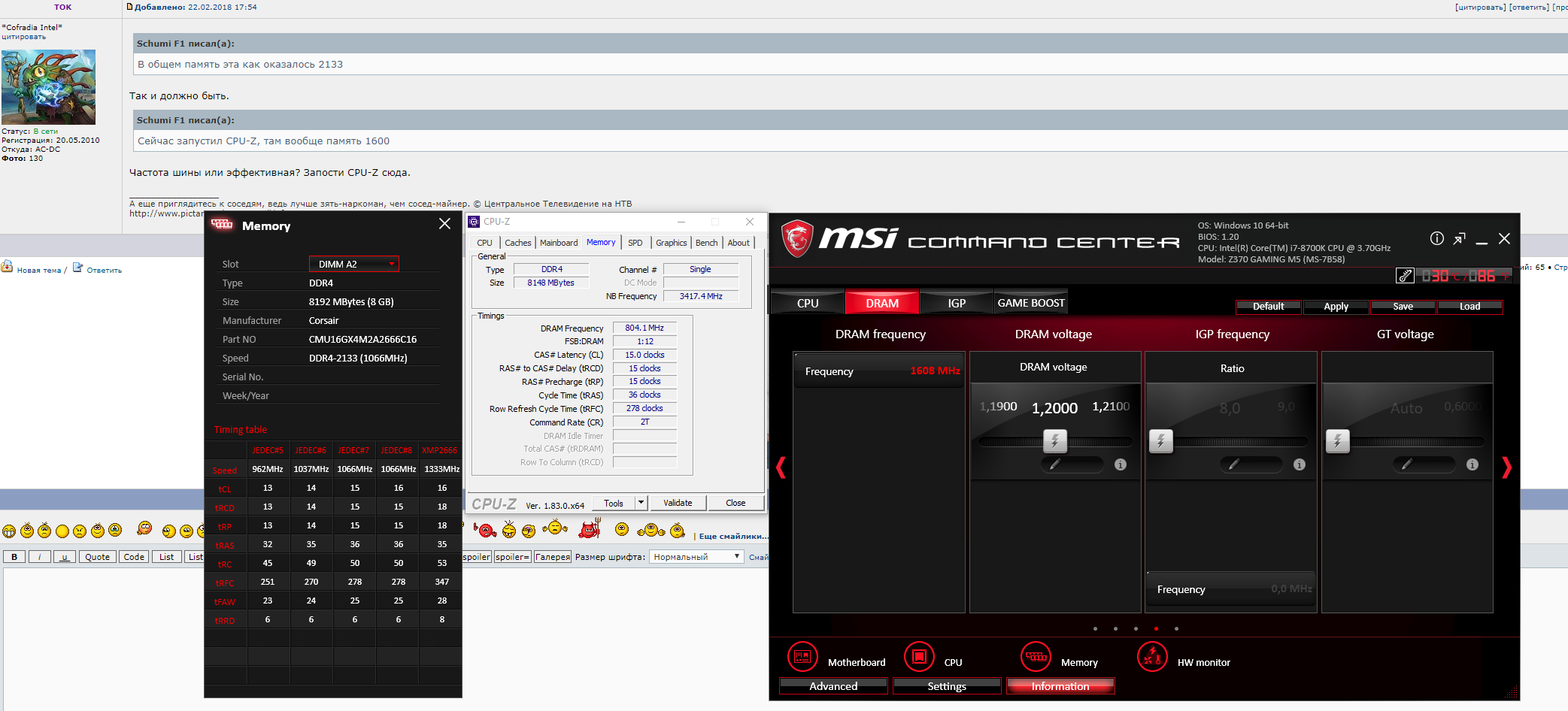This screenshot has width=1568, height=711.
Task: Click the DRAM Frequency 1608 MHz field
Action: (879, 371)
